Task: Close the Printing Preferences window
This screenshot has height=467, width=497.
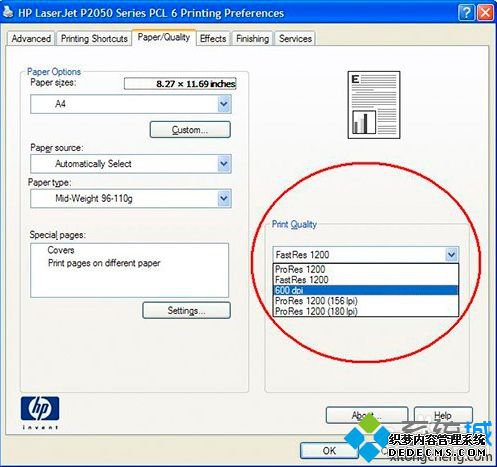Action: (x=485, y=13)
